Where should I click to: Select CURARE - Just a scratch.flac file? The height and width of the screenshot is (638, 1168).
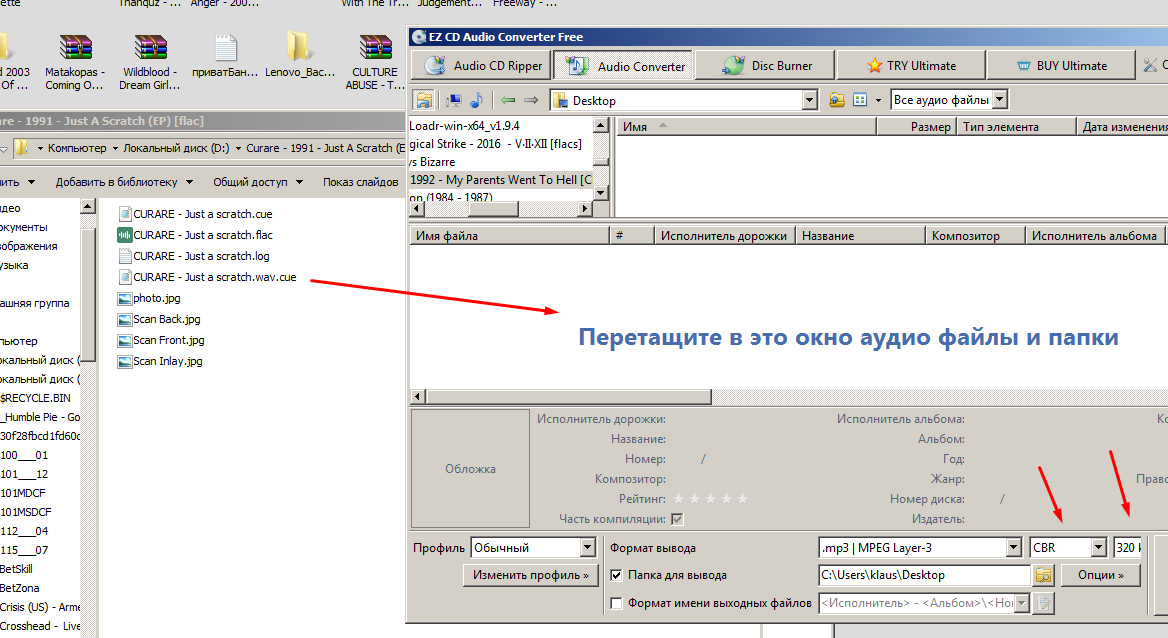coord(195,235)
